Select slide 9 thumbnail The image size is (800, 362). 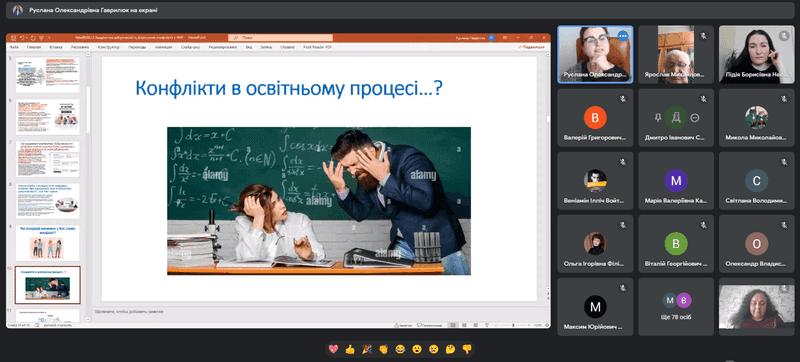47,243
